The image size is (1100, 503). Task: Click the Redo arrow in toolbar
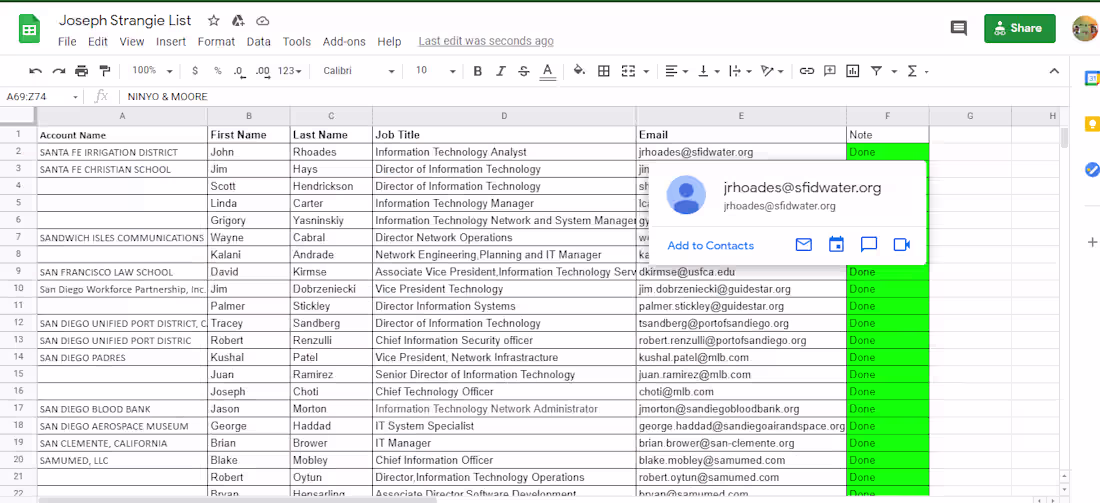coord(59,71)
